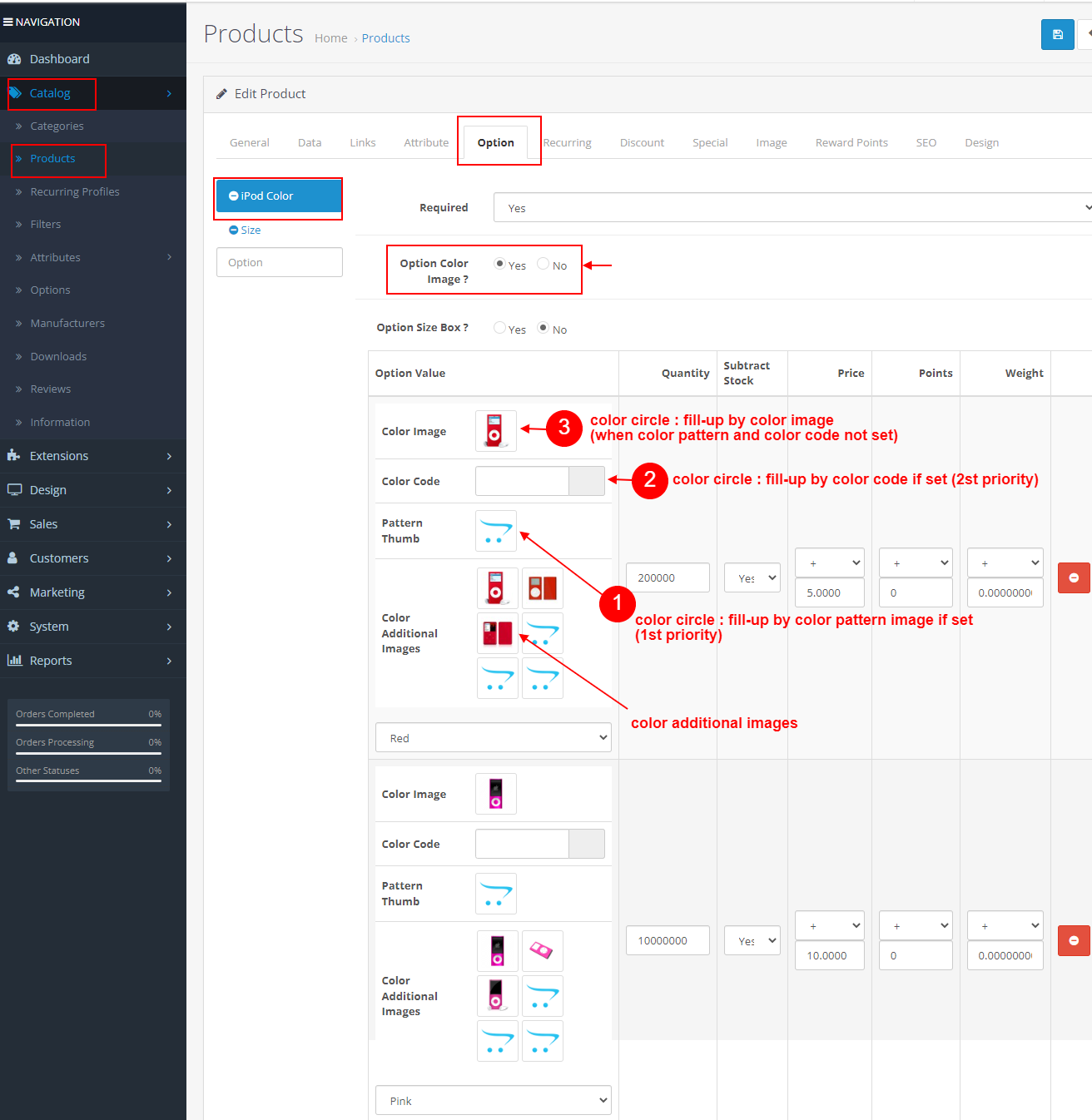Click the blue Save floppy-disk button

point(1057,35)
